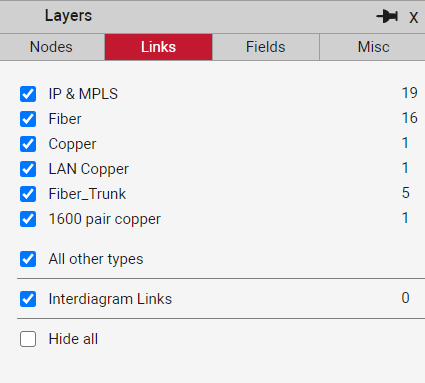Pin the Layers panel with pushpin icon
This screenshot has width=425, height=383.
coord(387,16)
